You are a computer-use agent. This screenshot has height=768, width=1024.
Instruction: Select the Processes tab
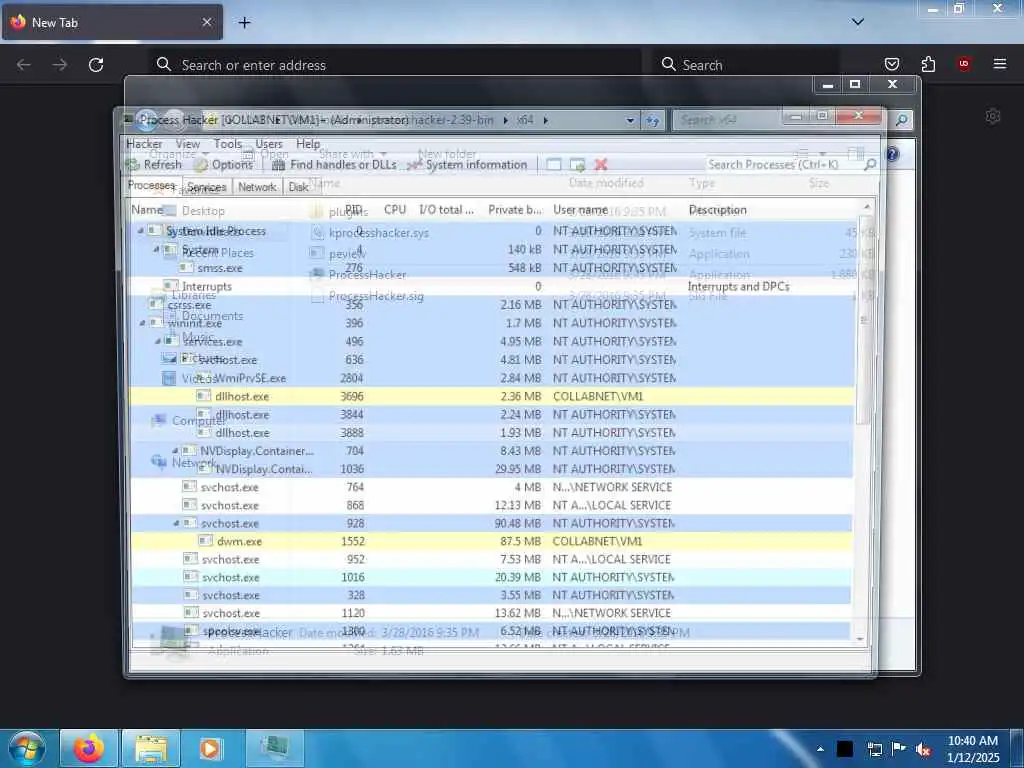pyautogui.click(x=152, y=185)
